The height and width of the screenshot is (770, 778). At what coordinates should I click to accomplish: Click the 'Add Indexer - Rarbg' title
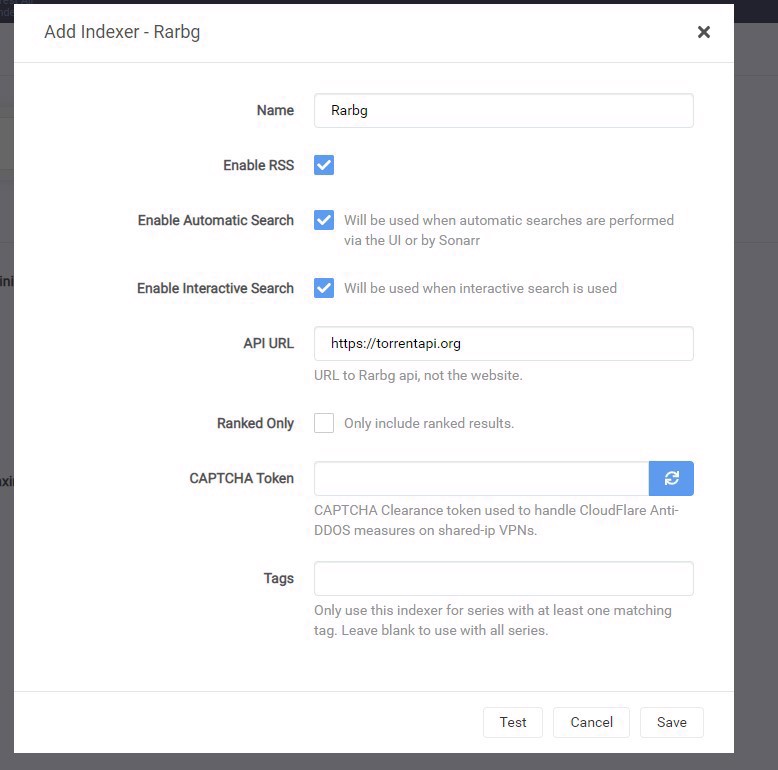[122, 32]
